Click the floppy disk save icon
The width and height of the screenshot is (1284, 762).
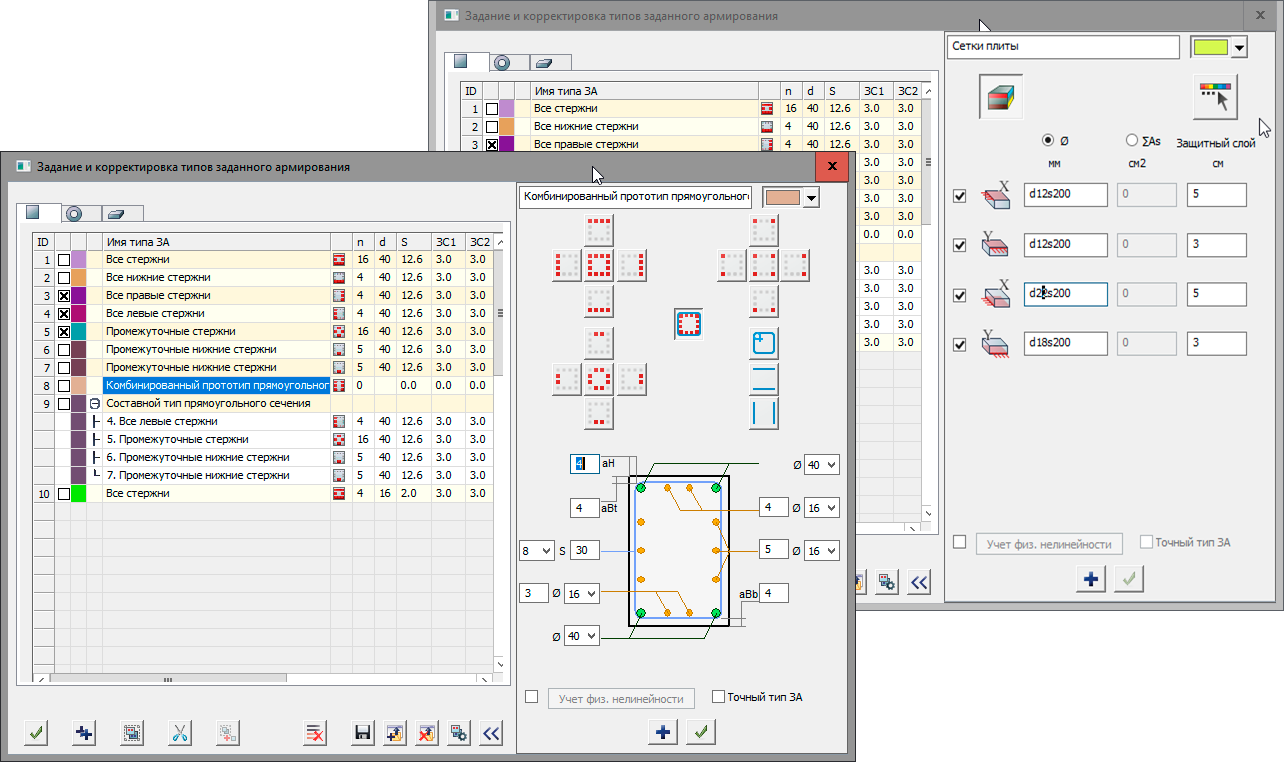click(x=363, y=733)
